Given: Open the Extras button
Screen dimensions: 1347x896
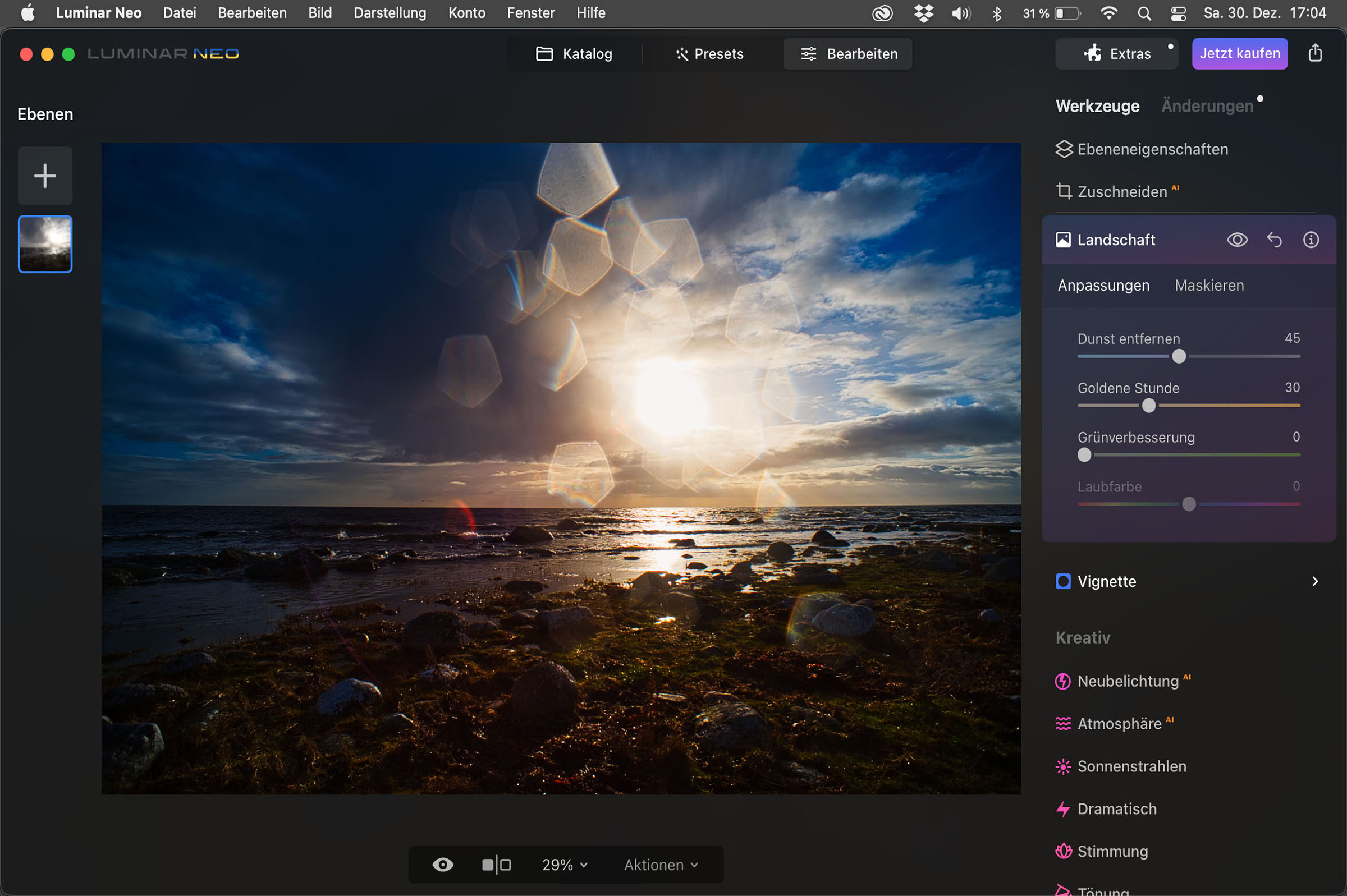Looking at the screenshot, I should tap(1117, 54).
